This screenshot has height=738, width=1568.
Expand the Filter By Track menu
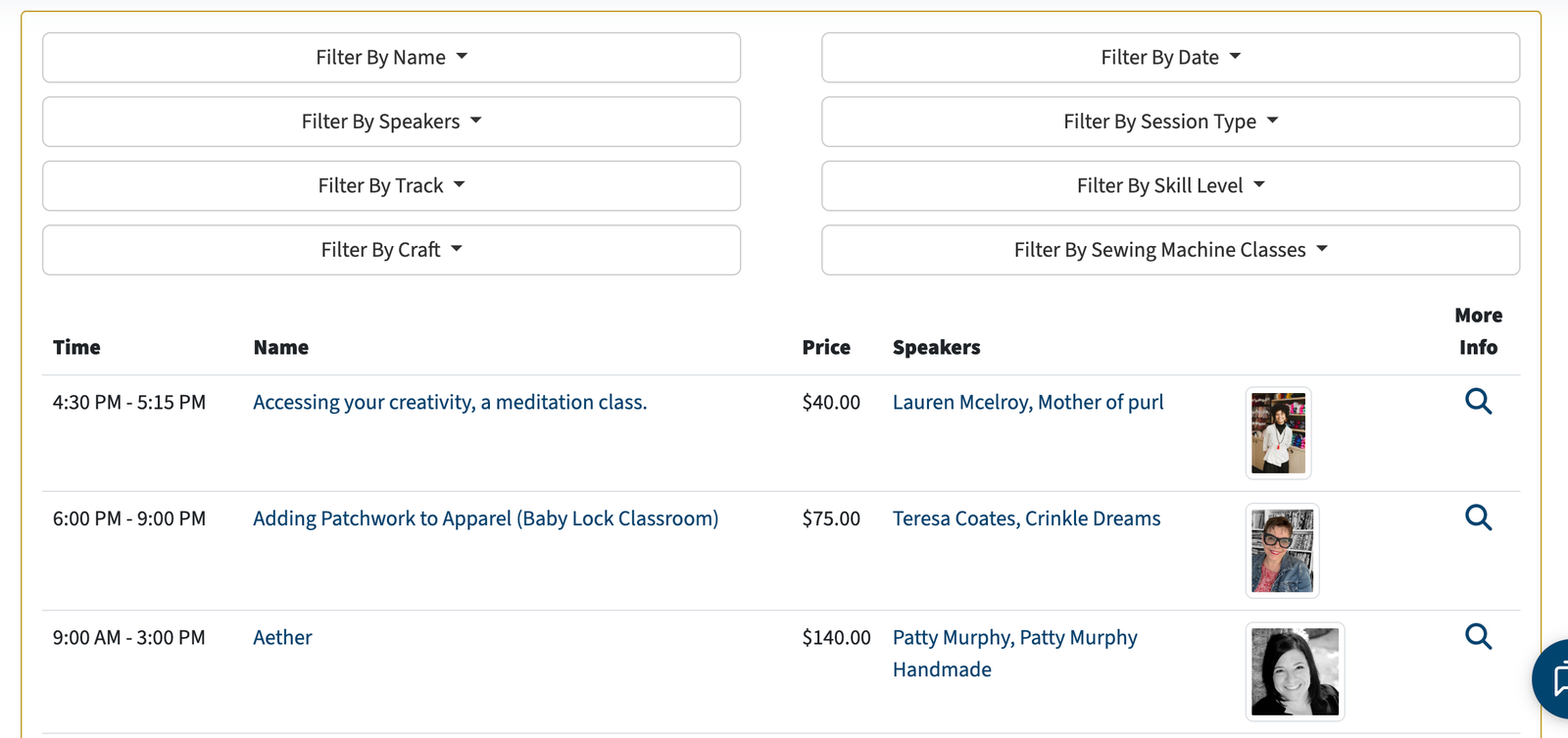point(391,186)
